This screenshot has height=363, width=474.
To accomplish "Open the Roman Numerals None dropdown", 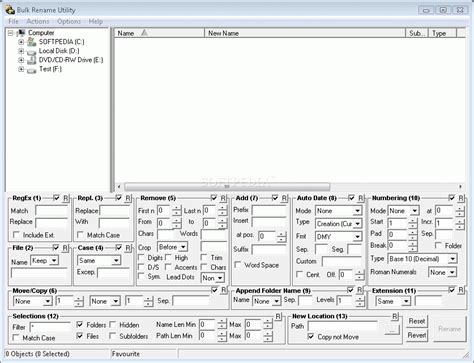I will tap(452, 272).
